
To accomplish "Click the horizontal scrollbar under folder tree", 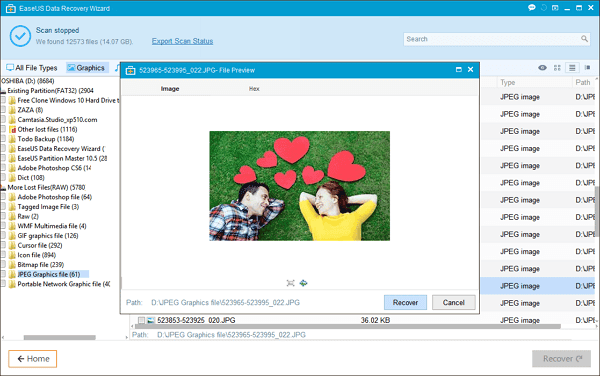I will point(60,337).
